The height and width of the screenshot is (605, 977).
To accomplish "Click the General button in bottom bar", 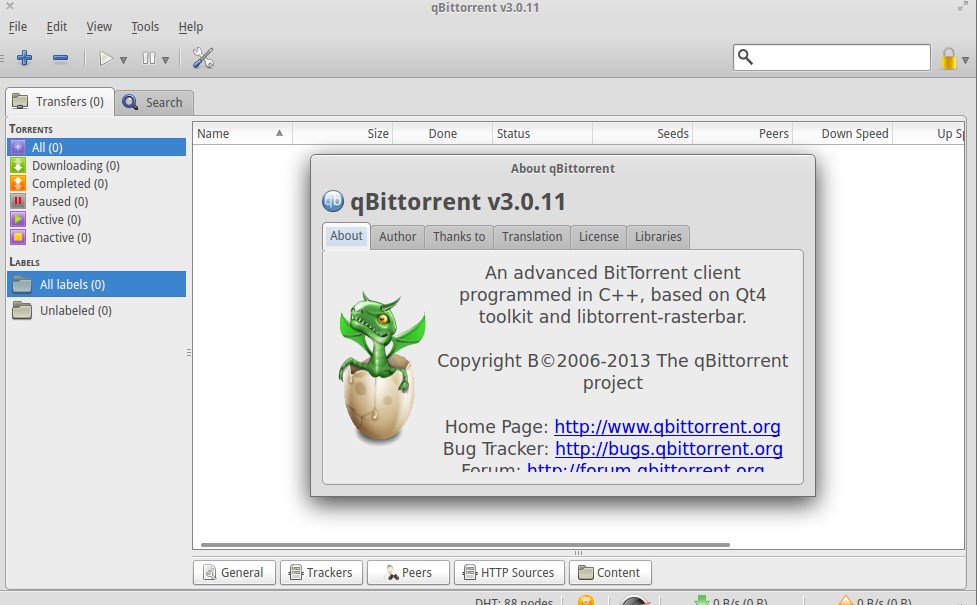I will 234,573.
